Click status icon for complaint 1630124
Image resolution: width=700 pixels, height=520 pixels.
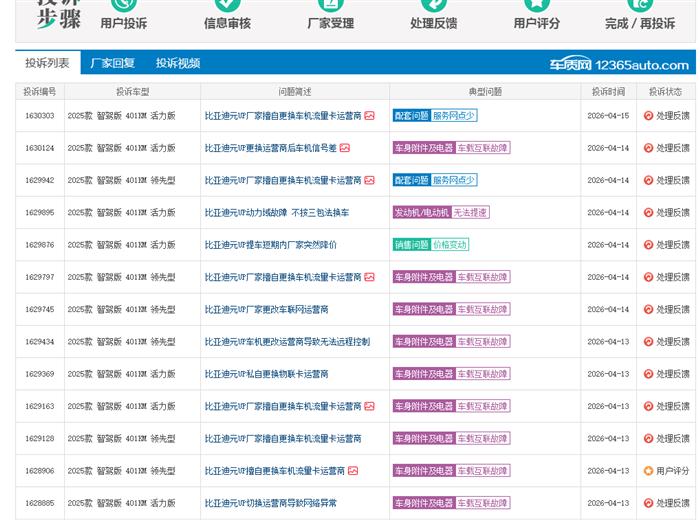point(648,148)
